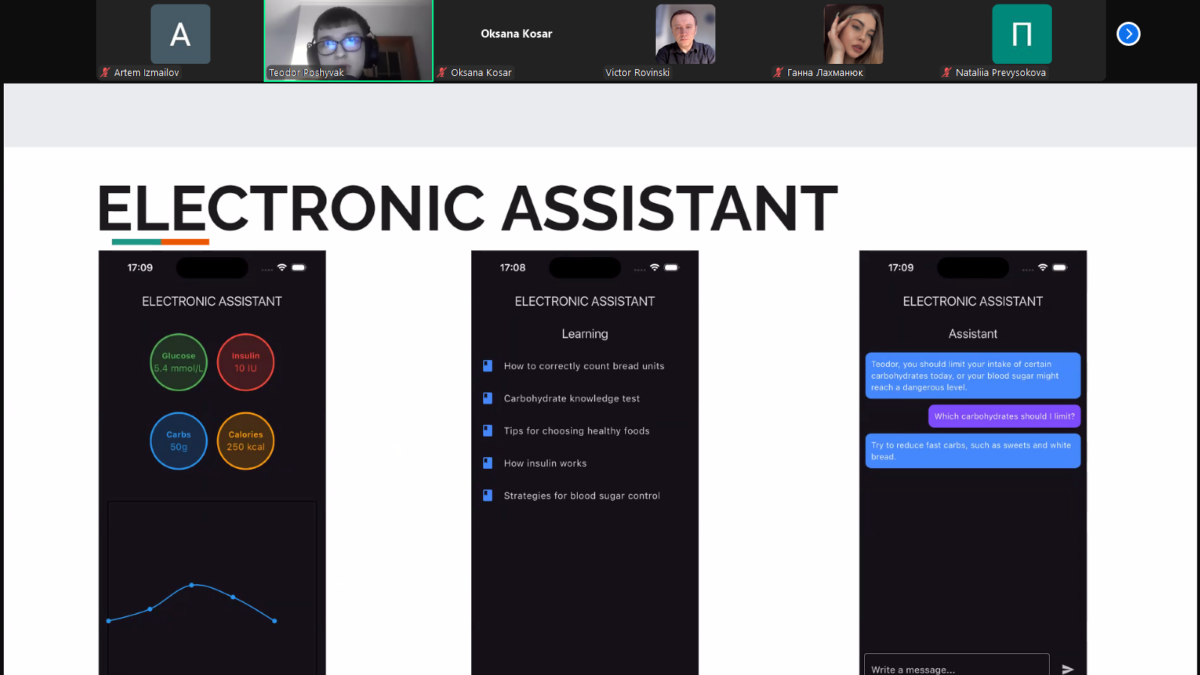
Task: Select the green Glucose circle indicator
Action: (179, 362)
